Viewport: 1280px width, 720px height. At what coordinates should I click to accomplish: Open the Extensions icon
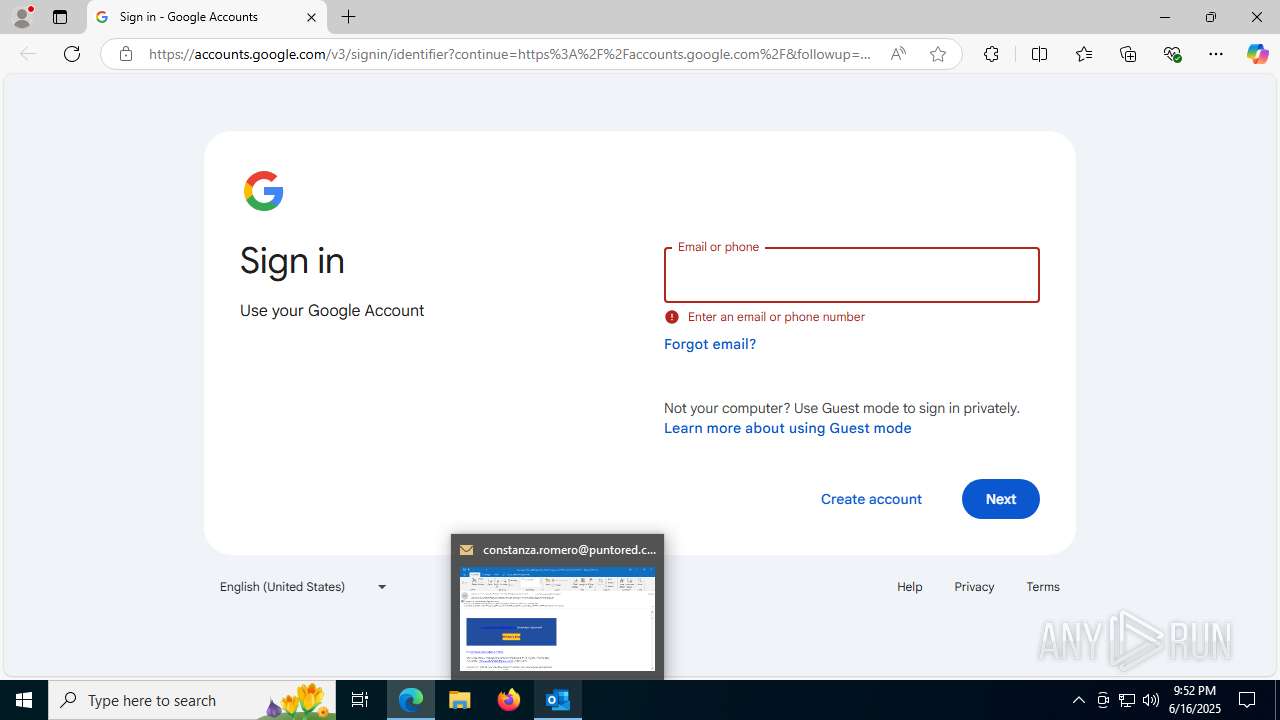(991, 54)
